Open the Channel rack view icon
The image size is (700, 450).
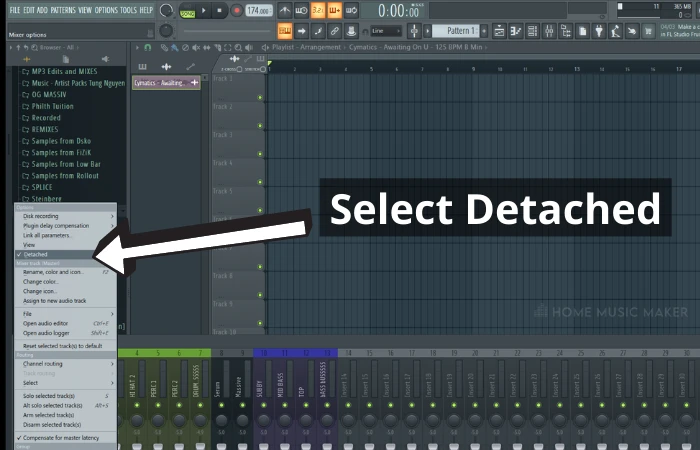(x=532, y=31)
